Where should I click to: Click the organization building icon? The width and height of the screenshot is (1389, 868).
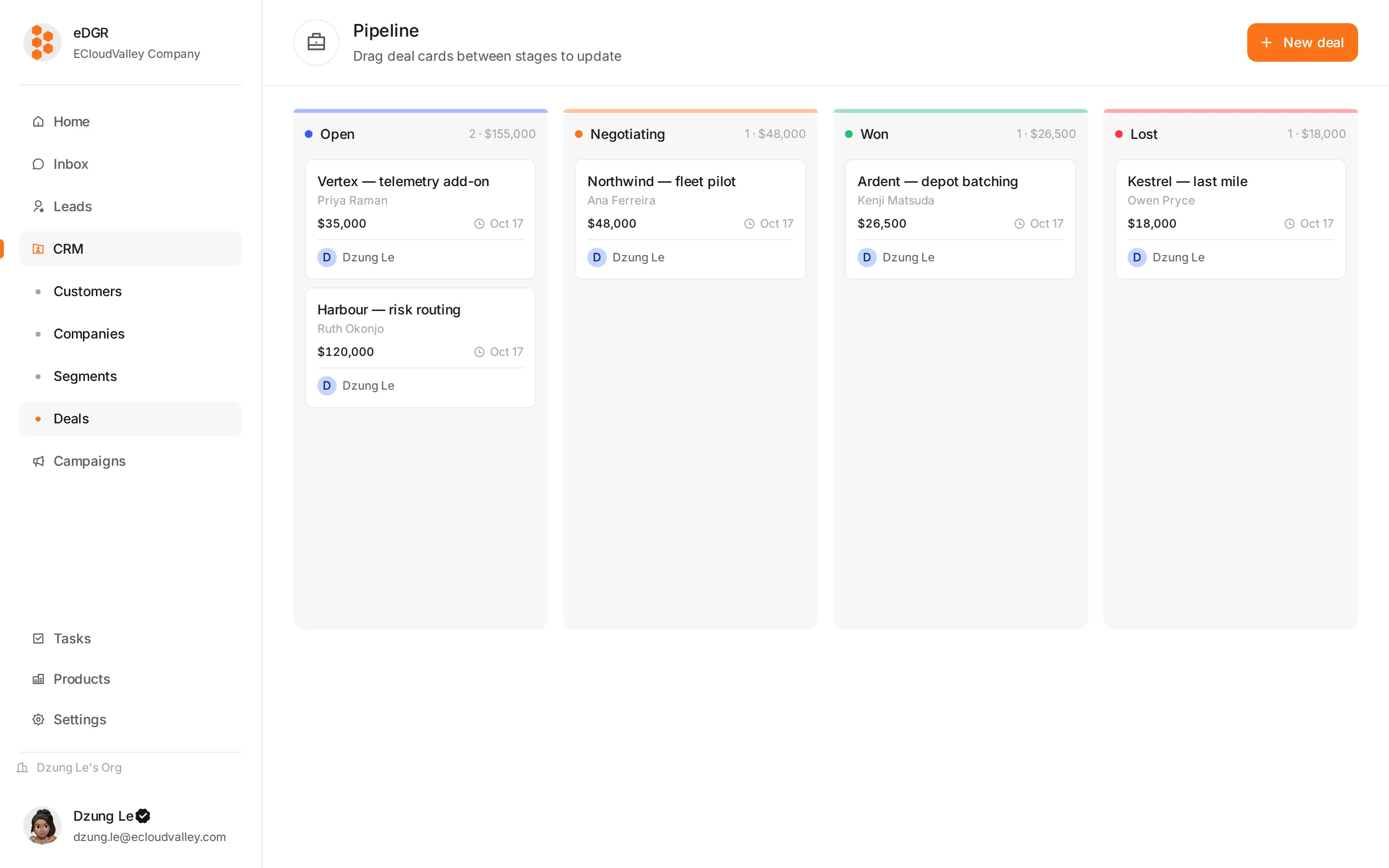(x=22, y=768)
